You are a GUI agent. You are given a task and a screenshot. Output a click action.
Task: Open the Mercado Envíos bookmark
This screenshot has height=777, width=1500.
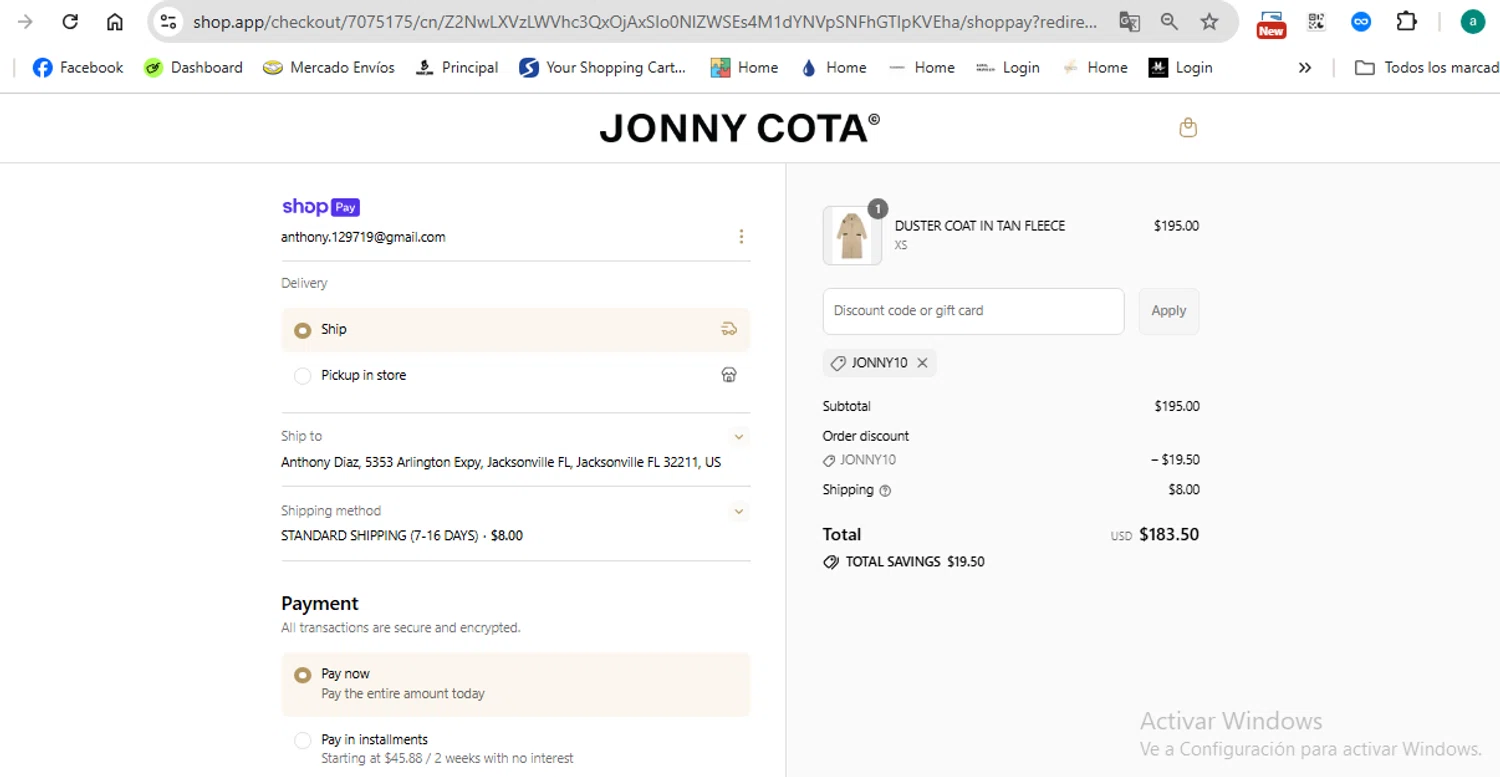[329, 67]
